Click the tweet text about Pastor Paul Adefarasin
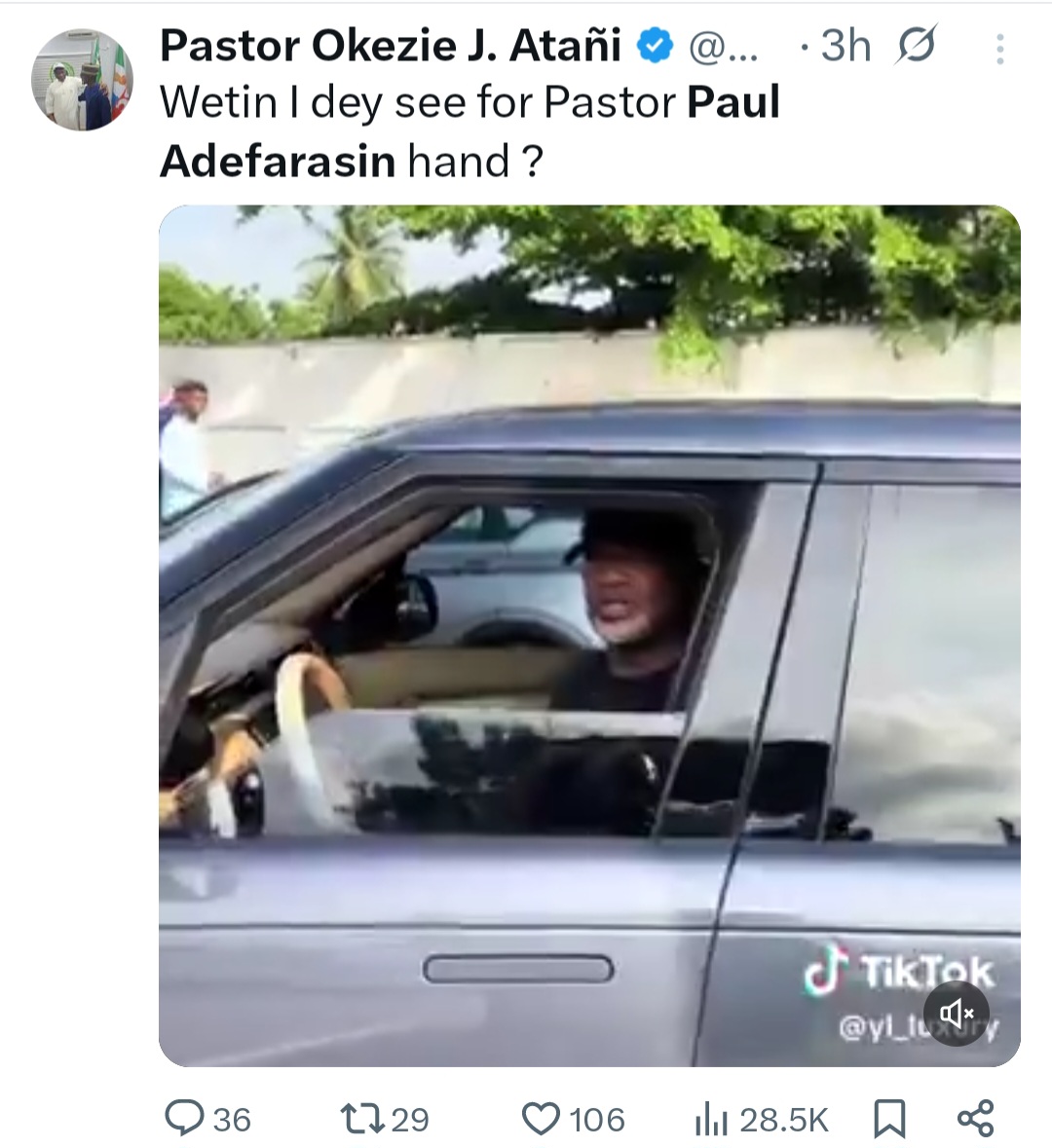Viewport: 1052px width, 1148px height. (x=470, y=131)
